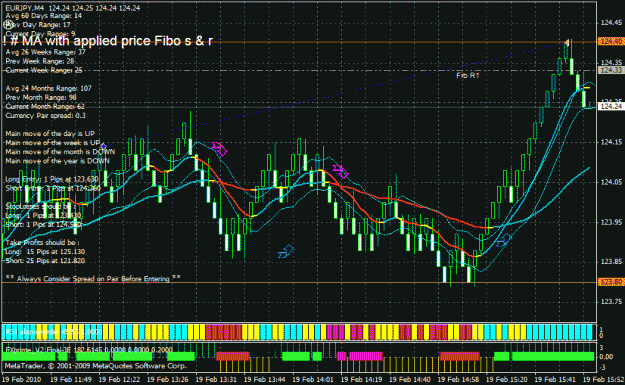Click the blue diamond trendline start marker
625x385 pixels.
pyautogui.click(x=104, y=146)
